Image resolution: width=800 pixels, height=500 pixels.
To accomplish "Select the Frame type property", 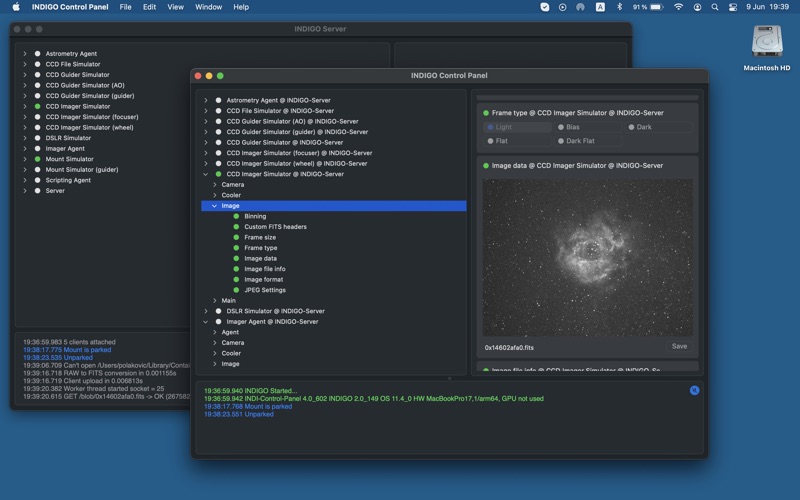I will coord(261,248).
